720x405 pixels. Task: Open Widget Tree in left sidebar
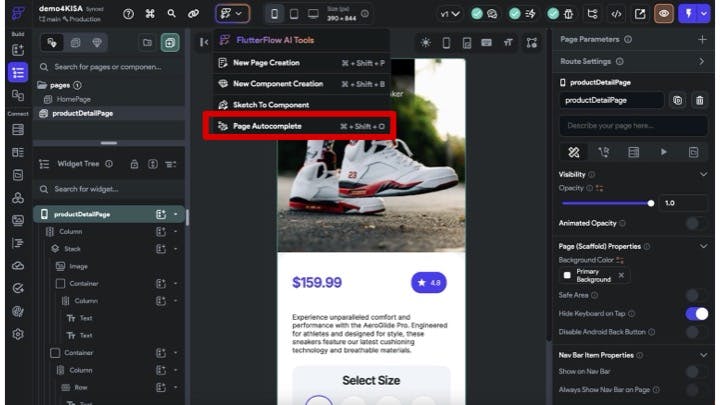click(x=18, y=73)
